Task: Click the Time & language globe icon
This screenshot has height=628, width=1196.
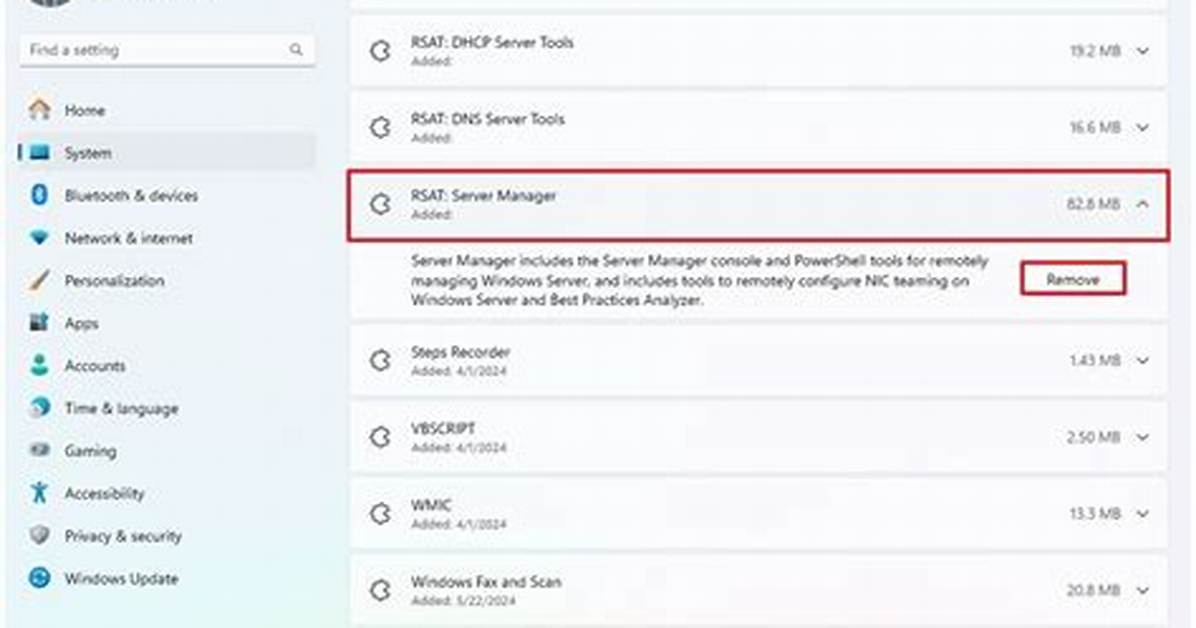Action: coord(40,408)
